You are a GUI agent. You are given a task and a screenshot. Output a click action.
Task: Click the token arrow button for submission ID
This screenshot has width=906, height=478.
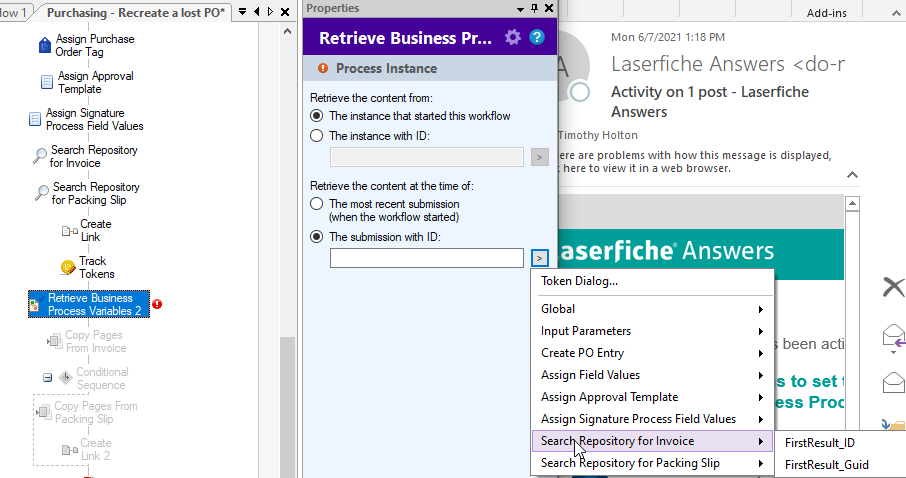coord(540,258)
